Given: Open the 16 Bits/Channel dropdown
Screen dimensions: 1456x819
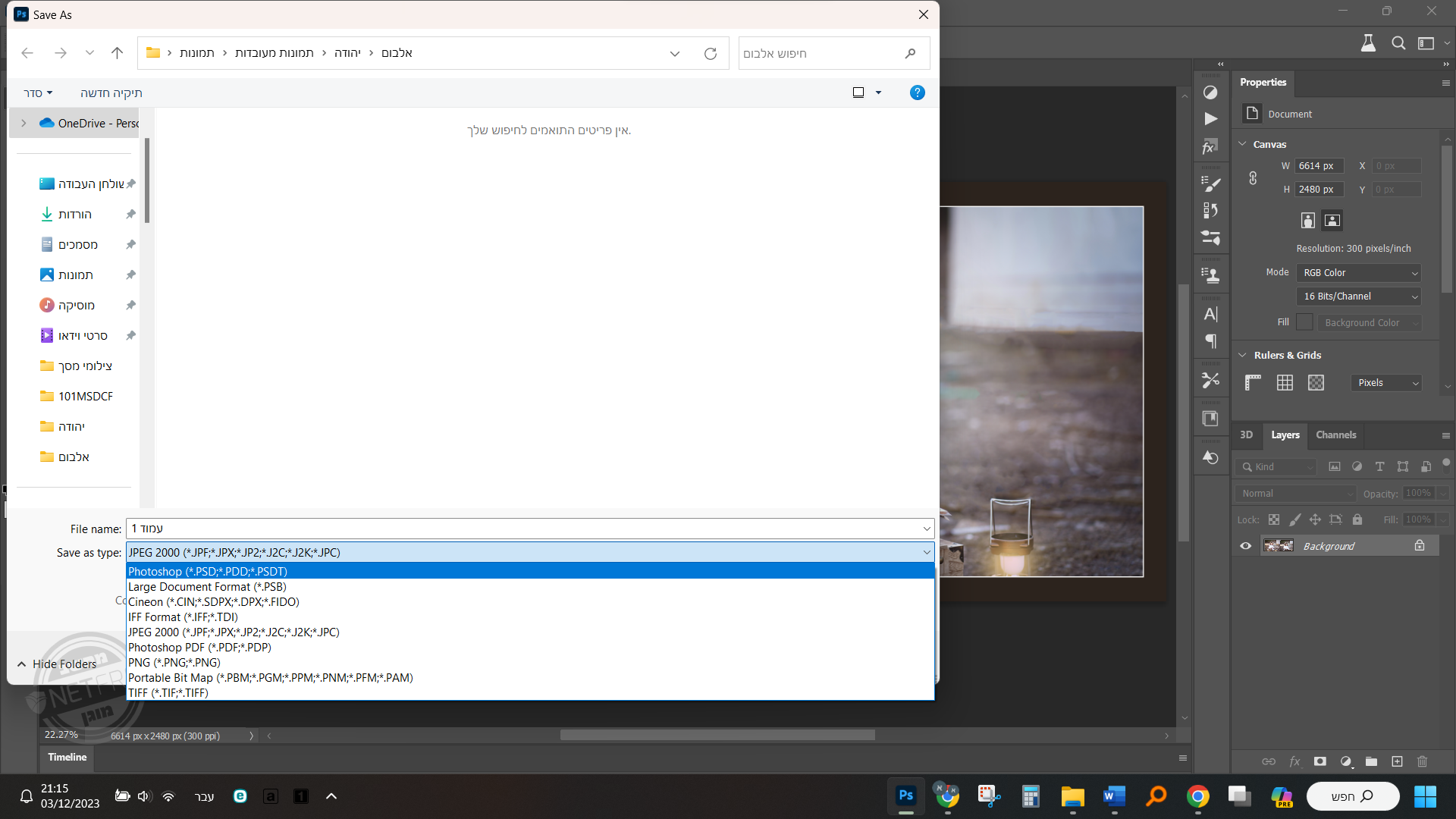Looking at the screenshot, I should pyautogui.click(x=1358, y=297).
